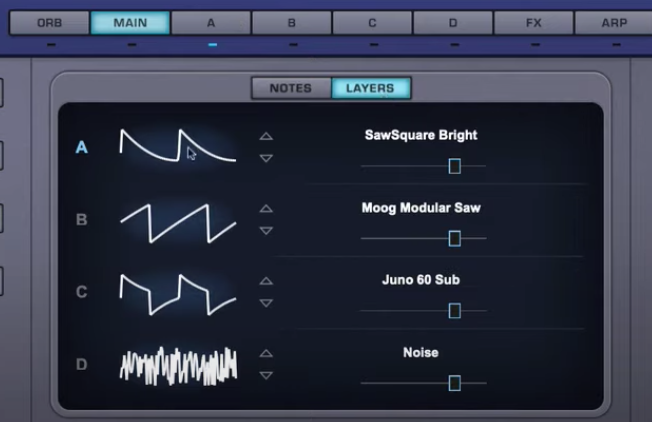
Task: Step layer B waveform down
Action: (266, 231)
